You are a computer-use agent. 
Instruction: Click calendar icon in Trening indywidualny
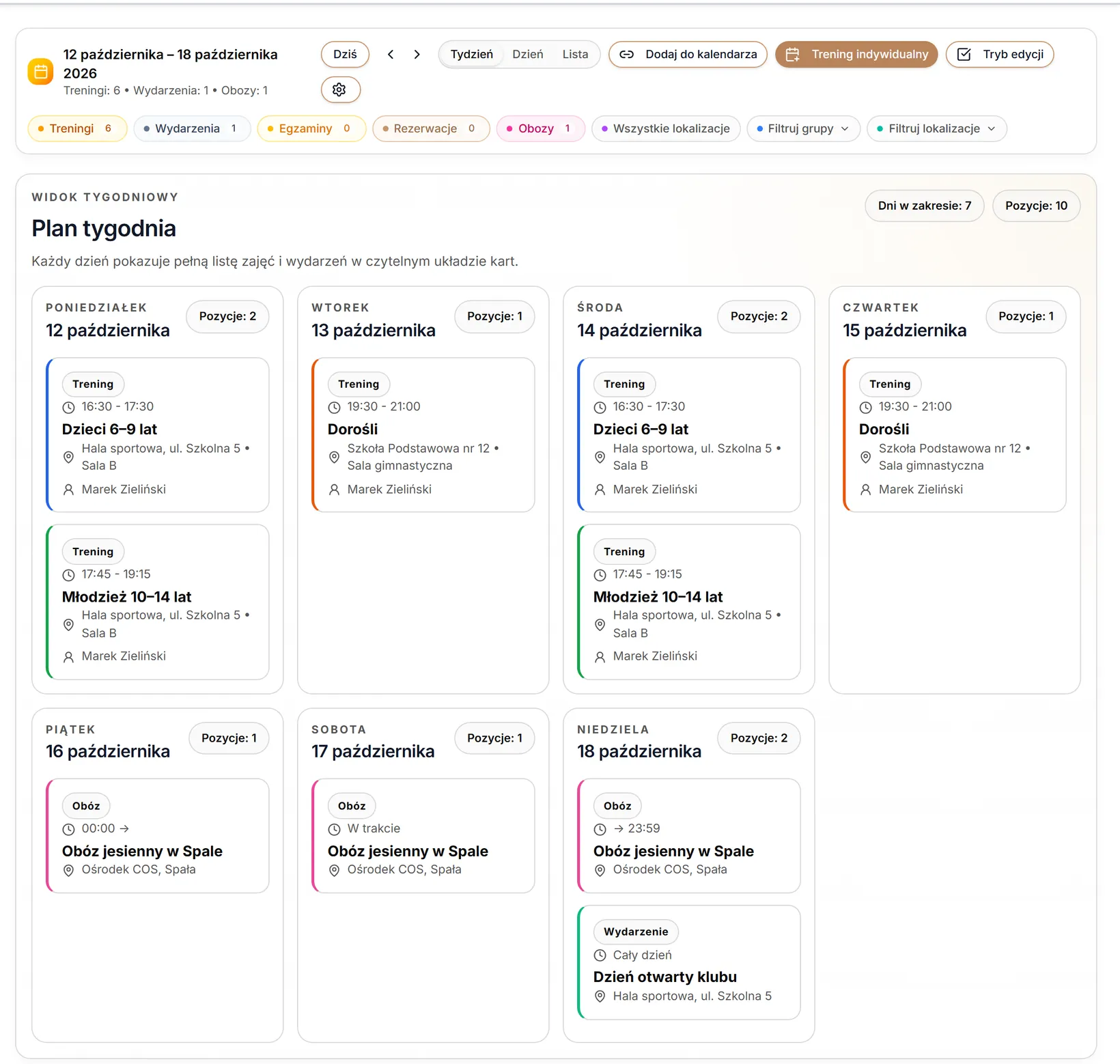792,55
